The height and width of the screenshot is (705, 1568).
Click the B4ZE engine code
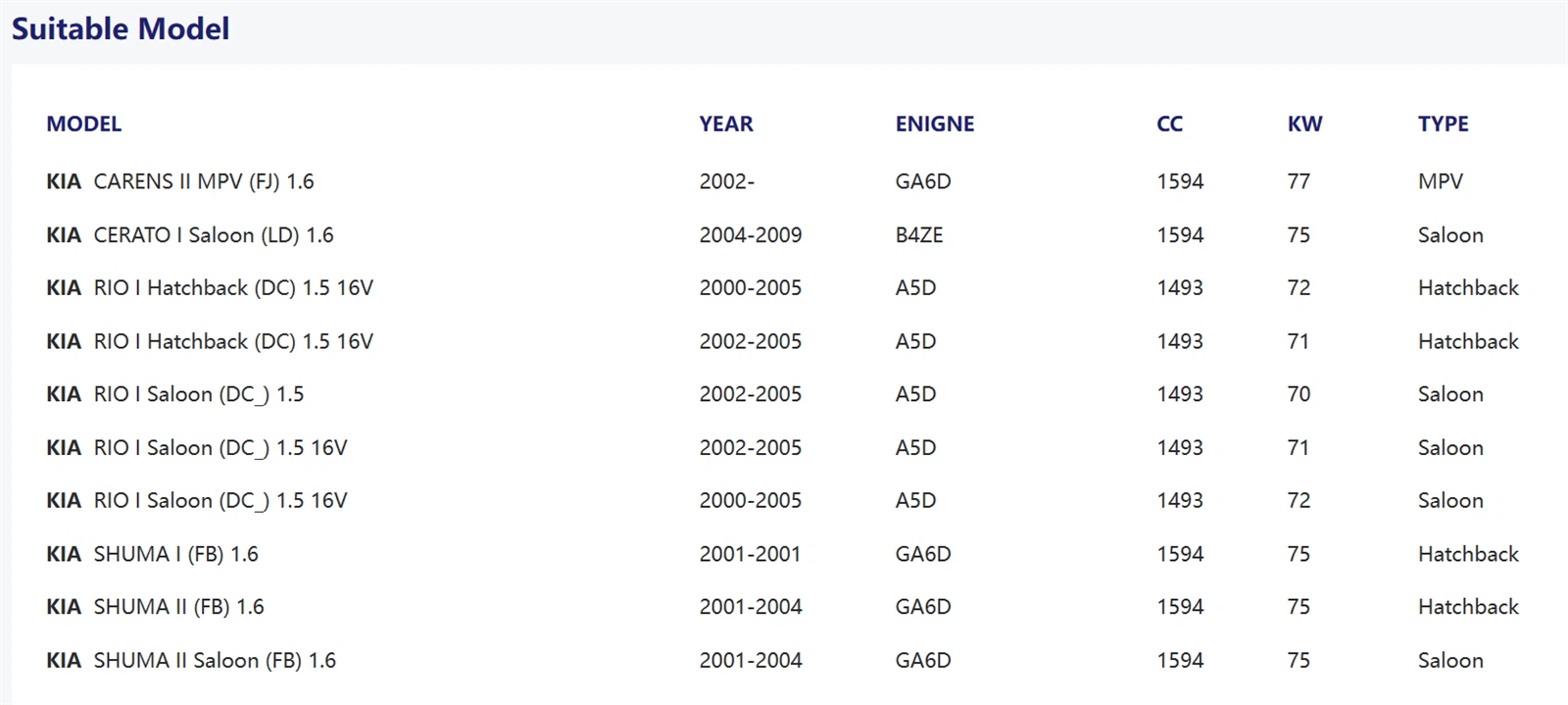[919, 235]
